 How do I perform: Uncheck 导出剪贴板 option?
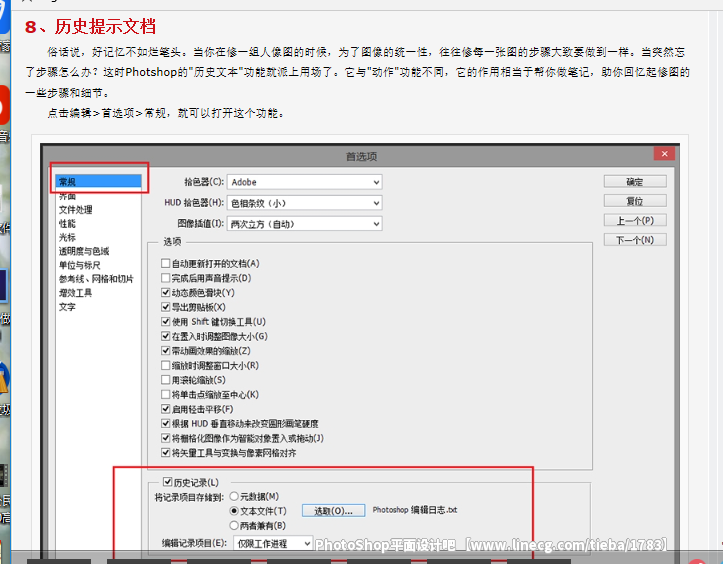(x=166, y=307)
